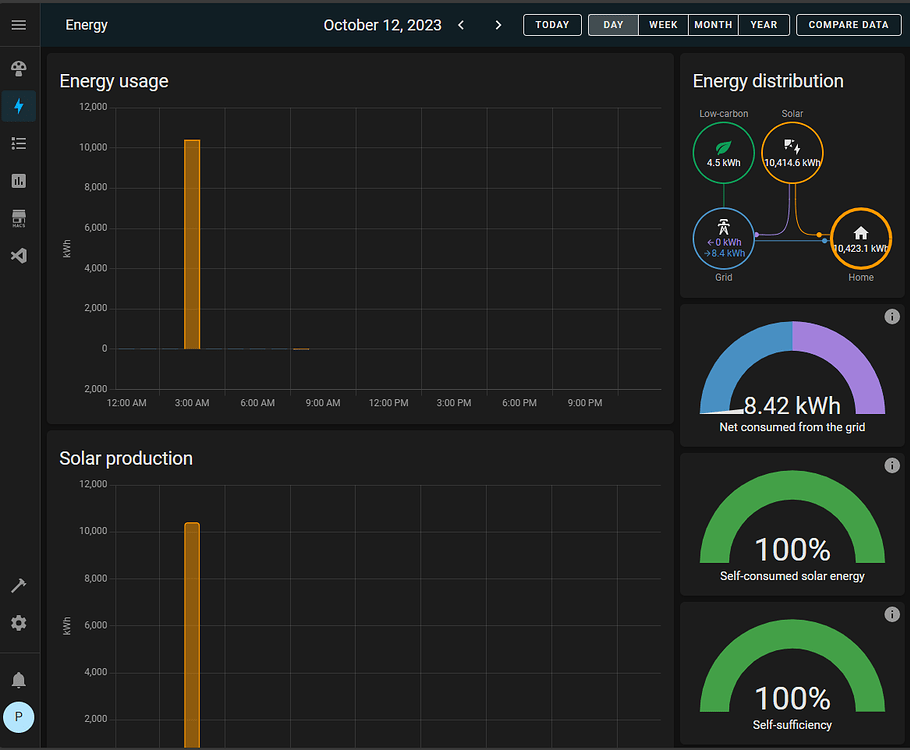Viewport: 910px width, 750px height.
Task: Show info for net grid consumption gauge
Action: pos(892,317)
